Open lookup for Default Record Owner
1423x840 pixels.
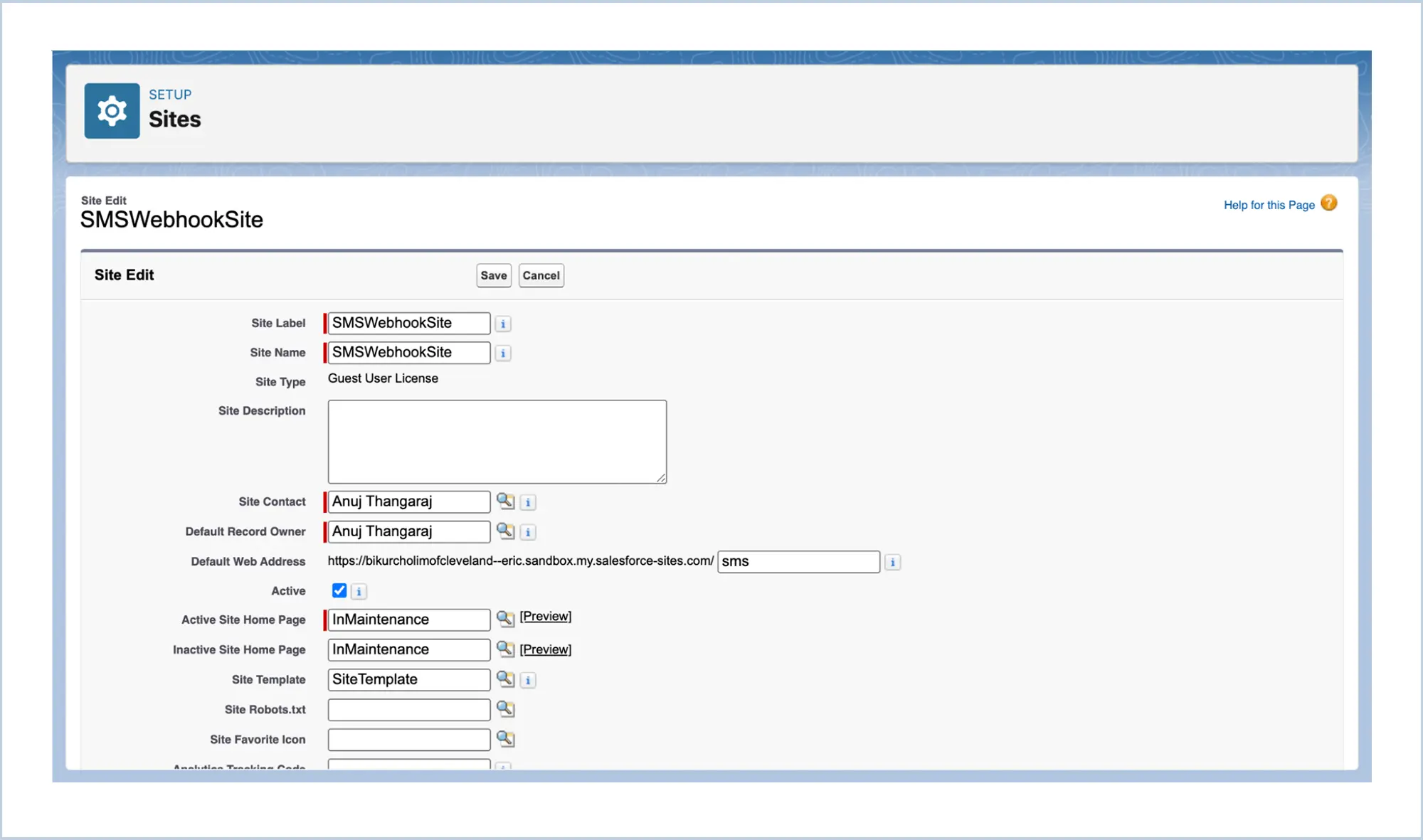point(505,531)
